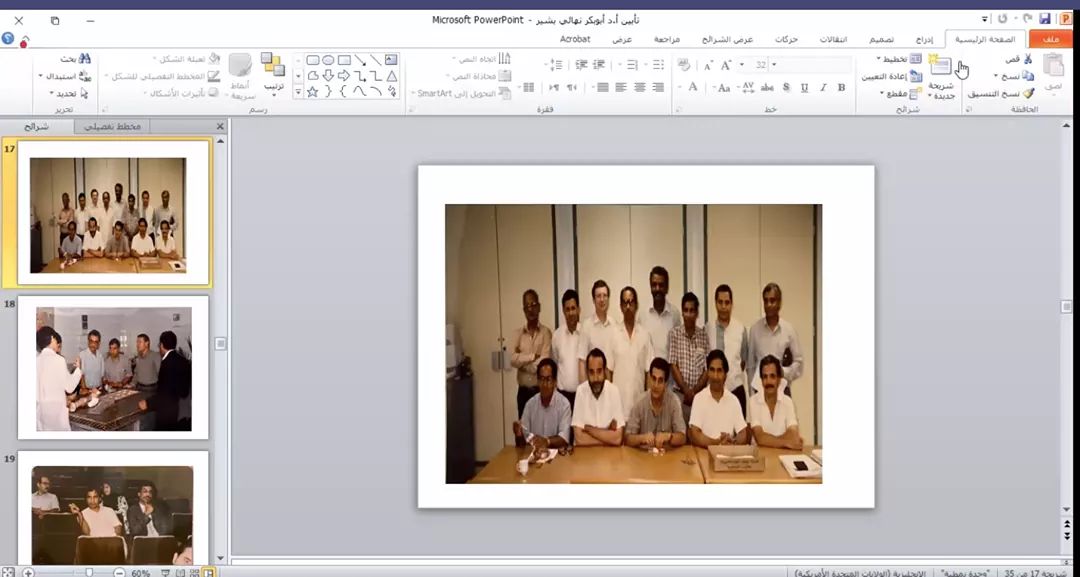Switch to the Insert (إدراج) ribbon tab
This screenshot has width=1080, height=577.
coord(925,39)
